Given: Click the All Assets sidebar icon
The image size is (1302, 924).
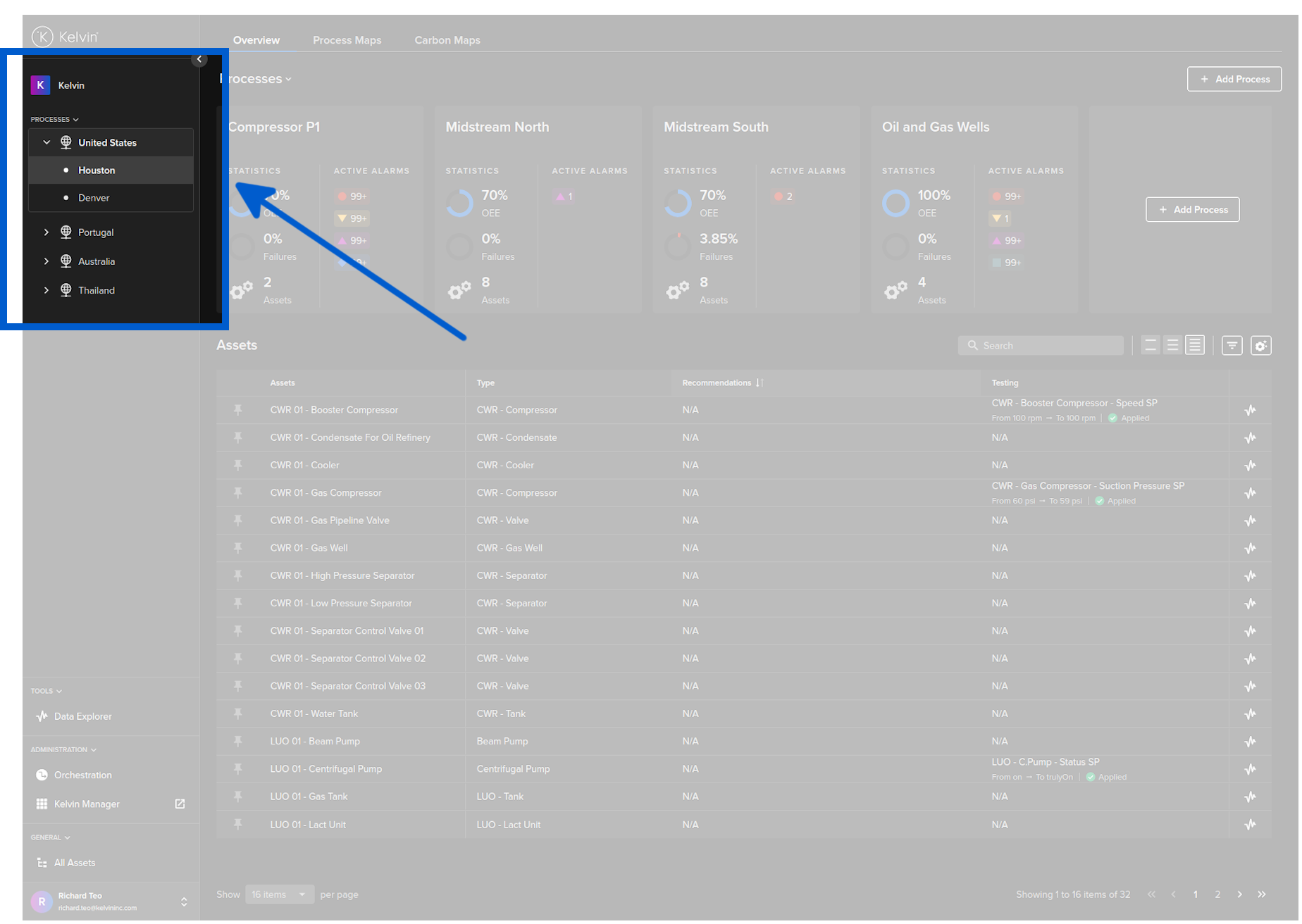Looking at the screenshot, I should pos(42,862).
